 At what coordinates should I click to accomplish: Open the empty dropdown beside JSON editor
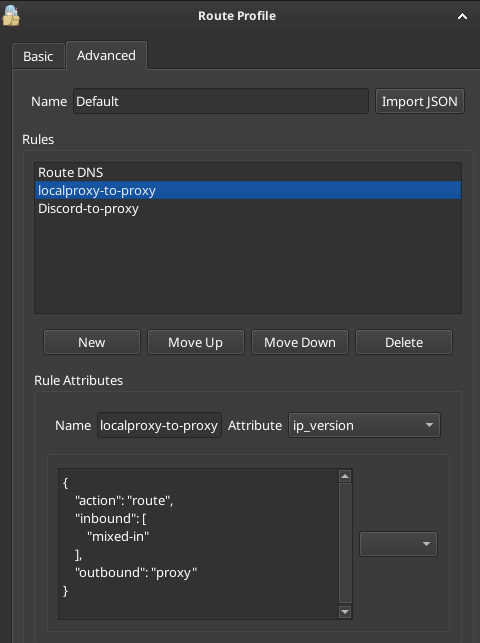coord(398,544)
